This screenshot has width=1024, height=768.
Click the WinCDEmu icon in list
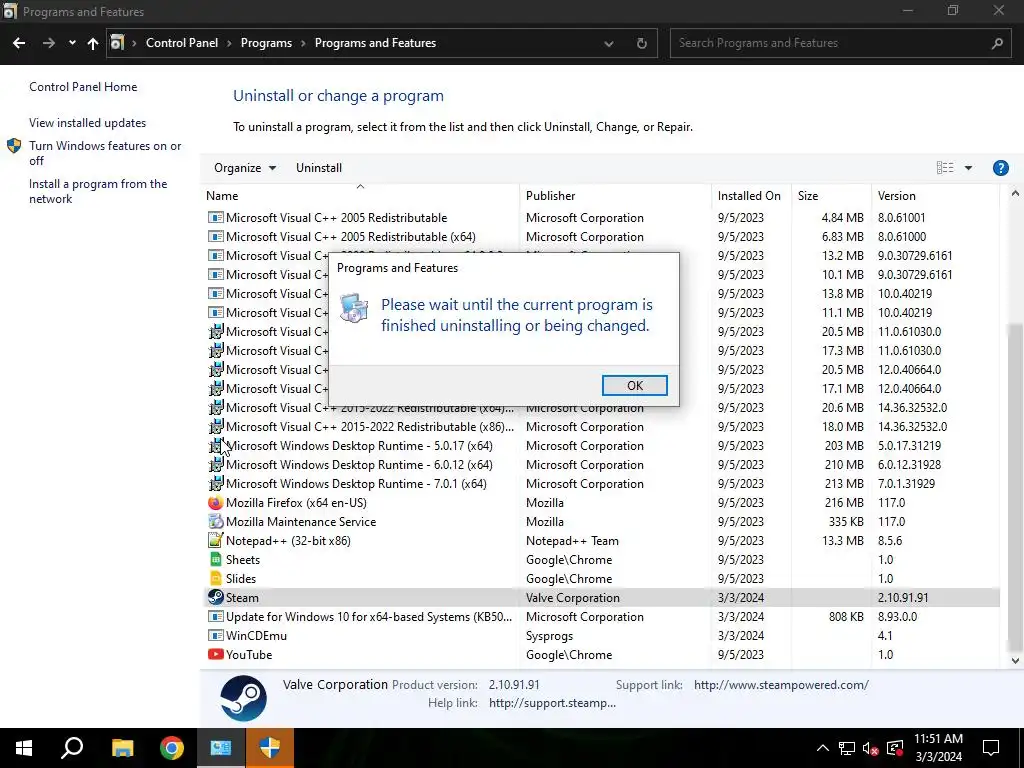point(216,635)
